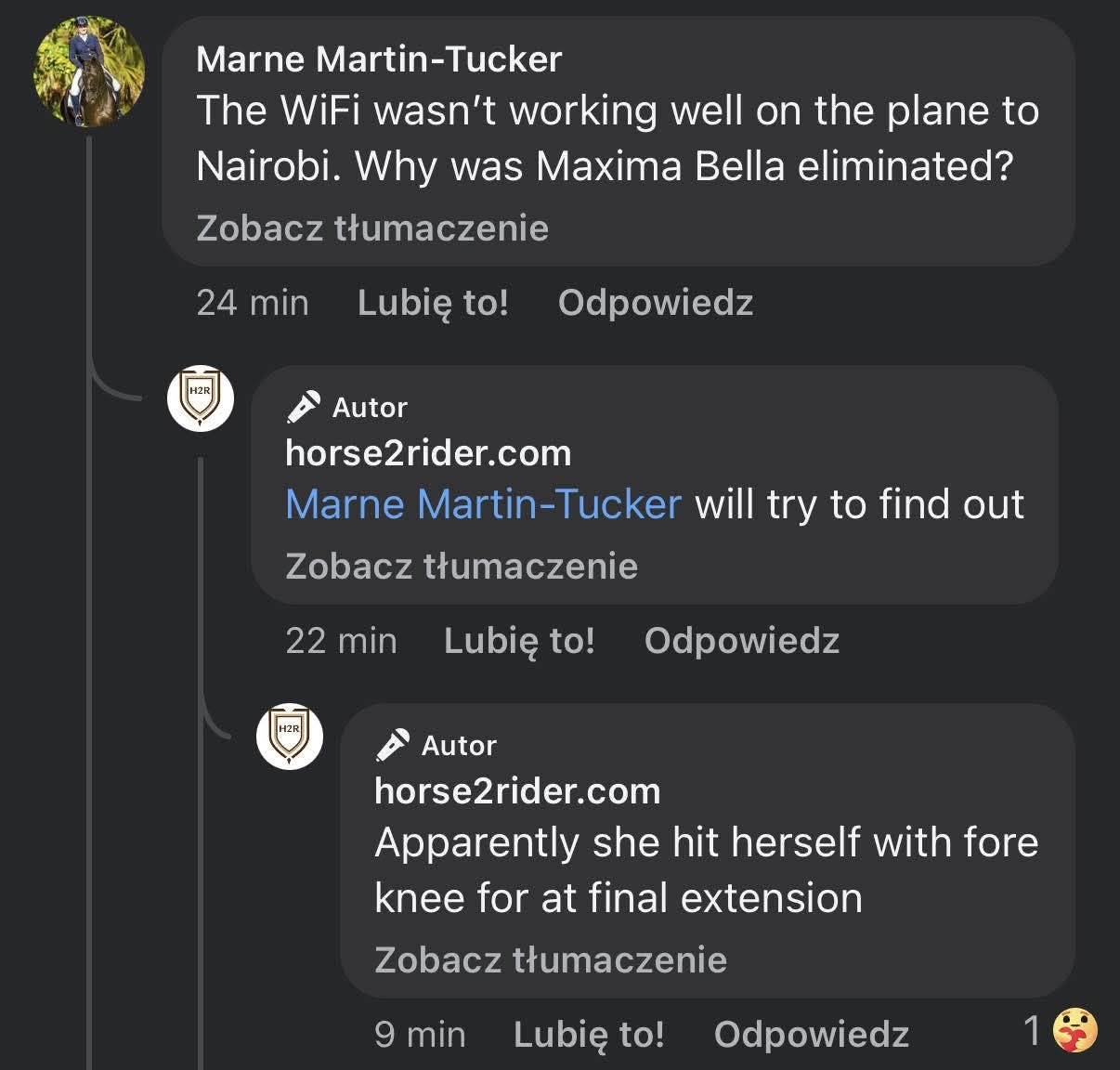Click the blue Marne Martin-Tucker mention

pos(483,504)
